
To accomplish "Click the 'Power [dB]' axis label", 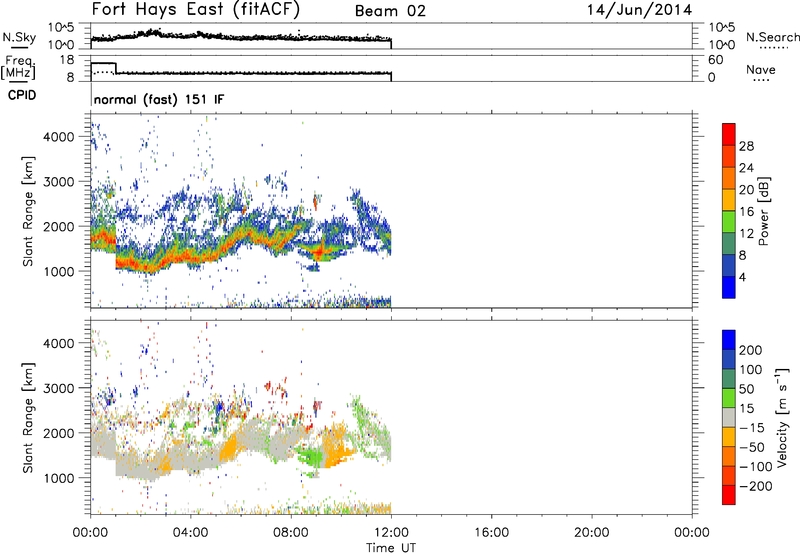I will pos(764,211).
